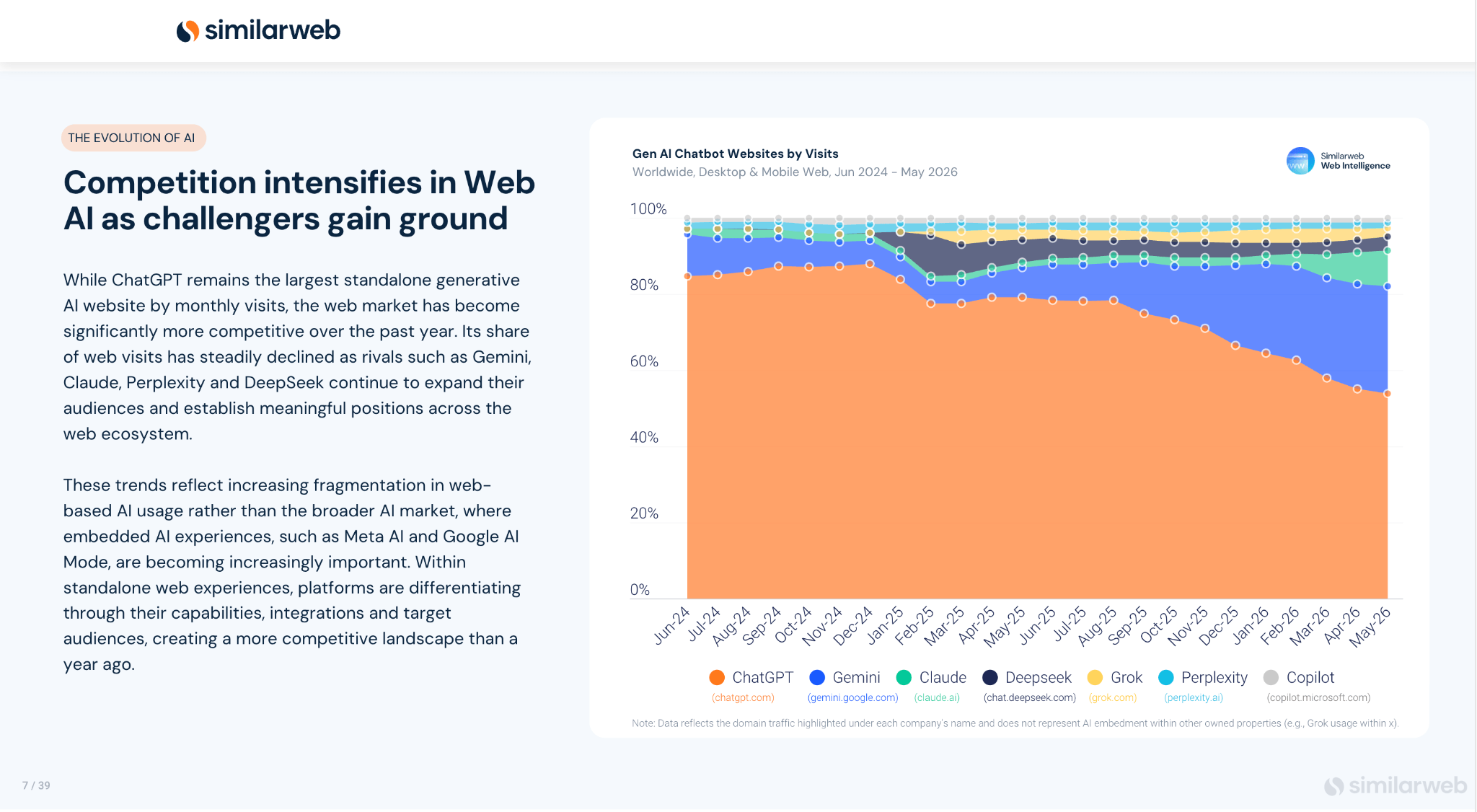Toggle the Deepseek dark legend marker

pos(990,677)
